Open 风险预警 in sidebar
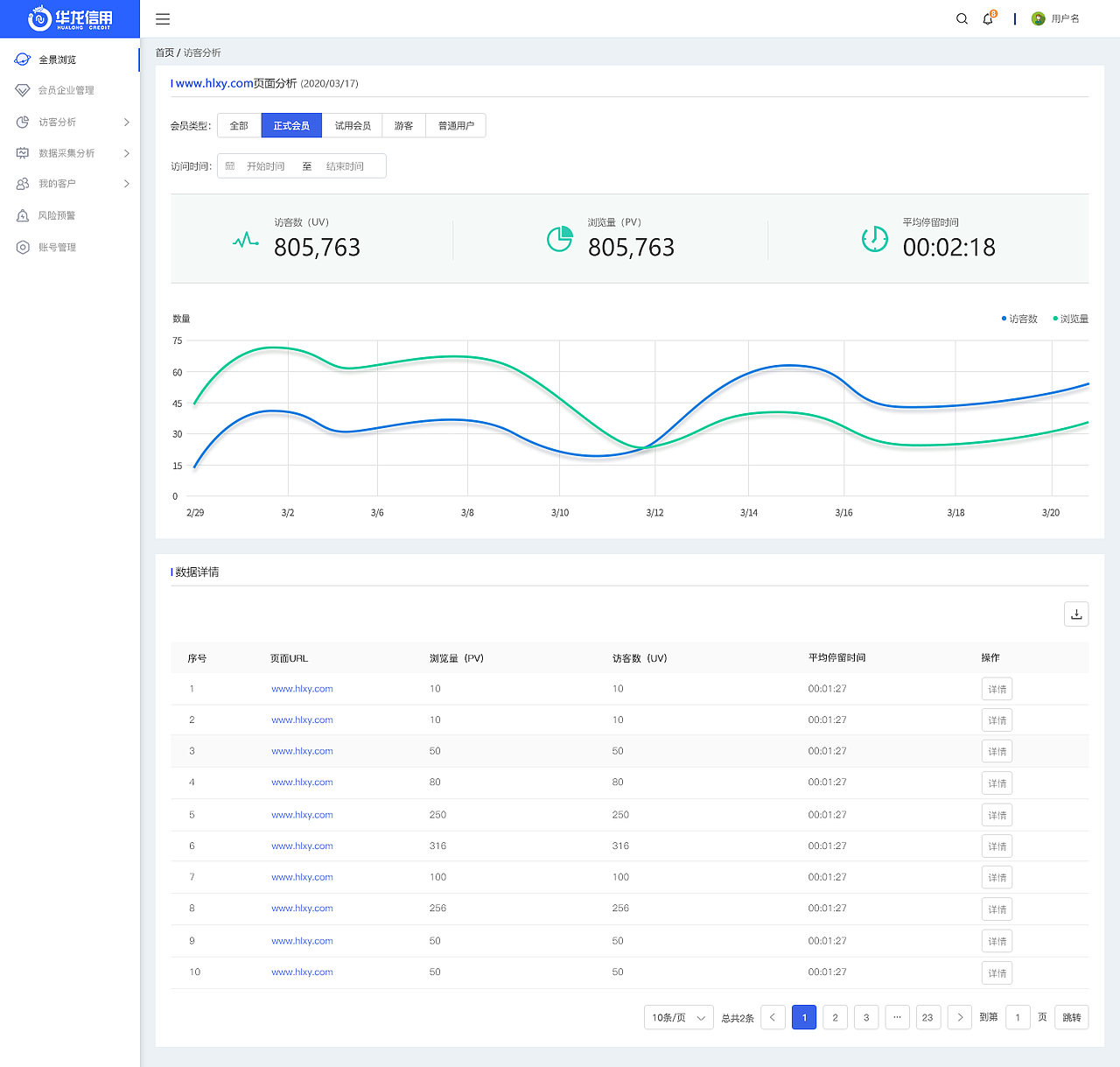1120x1067 pixels. click(x=69, y=215)
